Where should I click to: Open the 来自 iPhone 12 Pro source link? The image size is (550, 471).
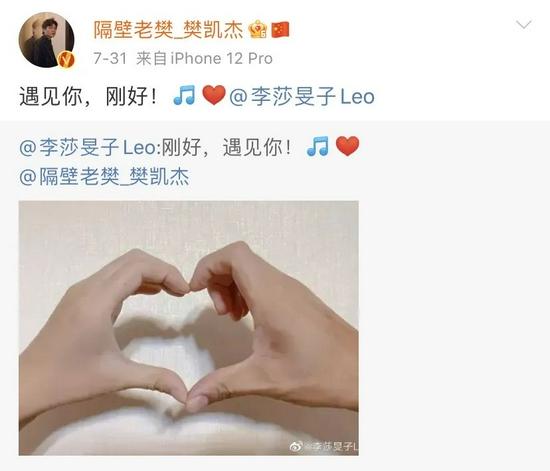(204, 58)
